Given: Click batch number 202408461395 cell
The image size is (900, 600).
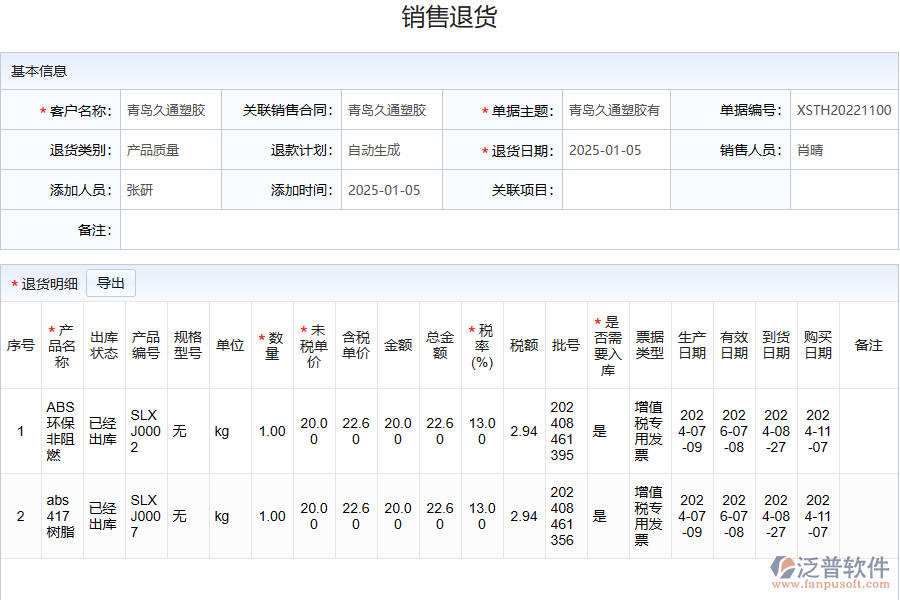Looking at the screenshot, I should 563,432.
